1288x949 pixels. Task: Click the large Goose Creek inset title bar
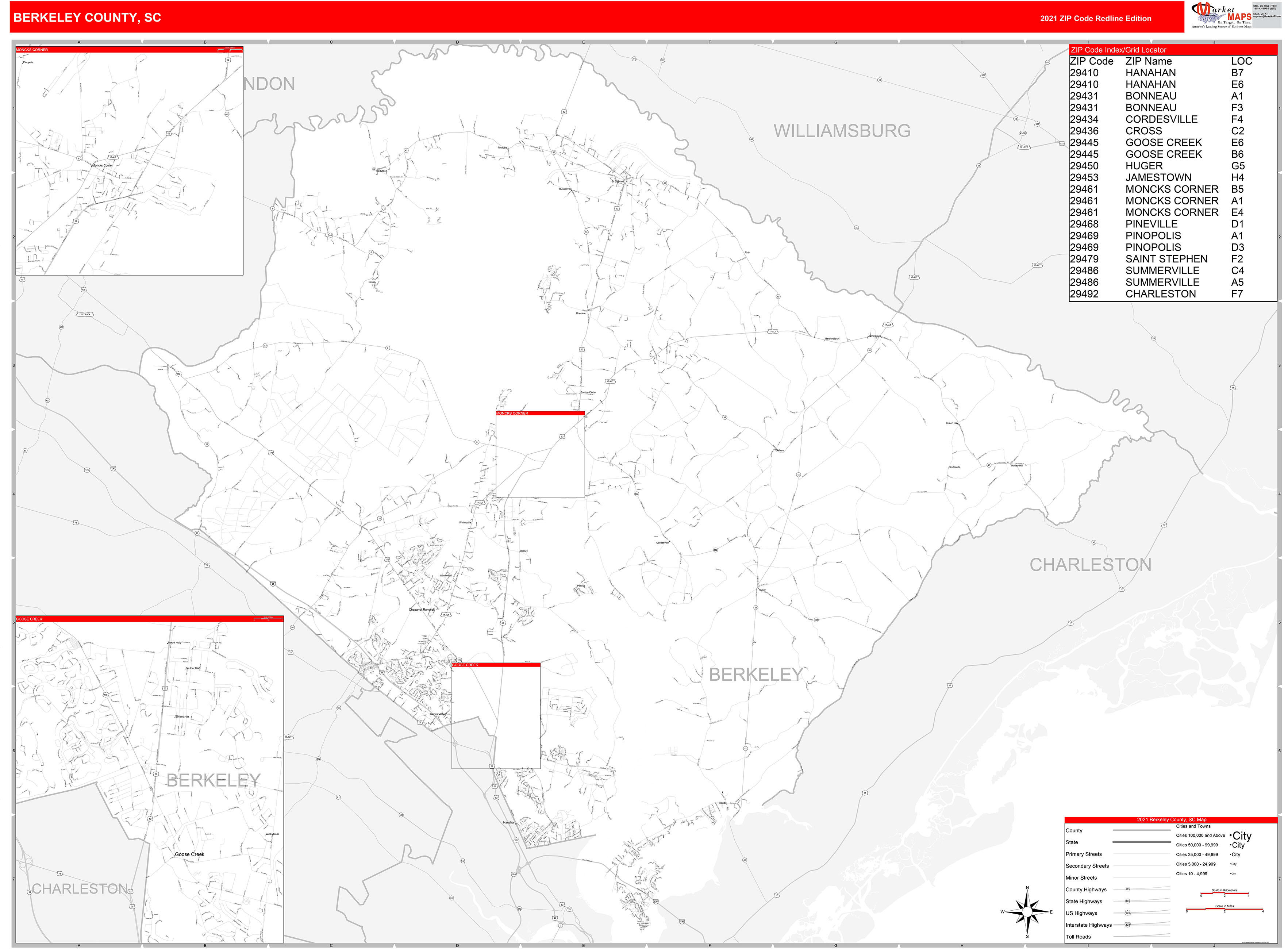click(x=149, y=619)
